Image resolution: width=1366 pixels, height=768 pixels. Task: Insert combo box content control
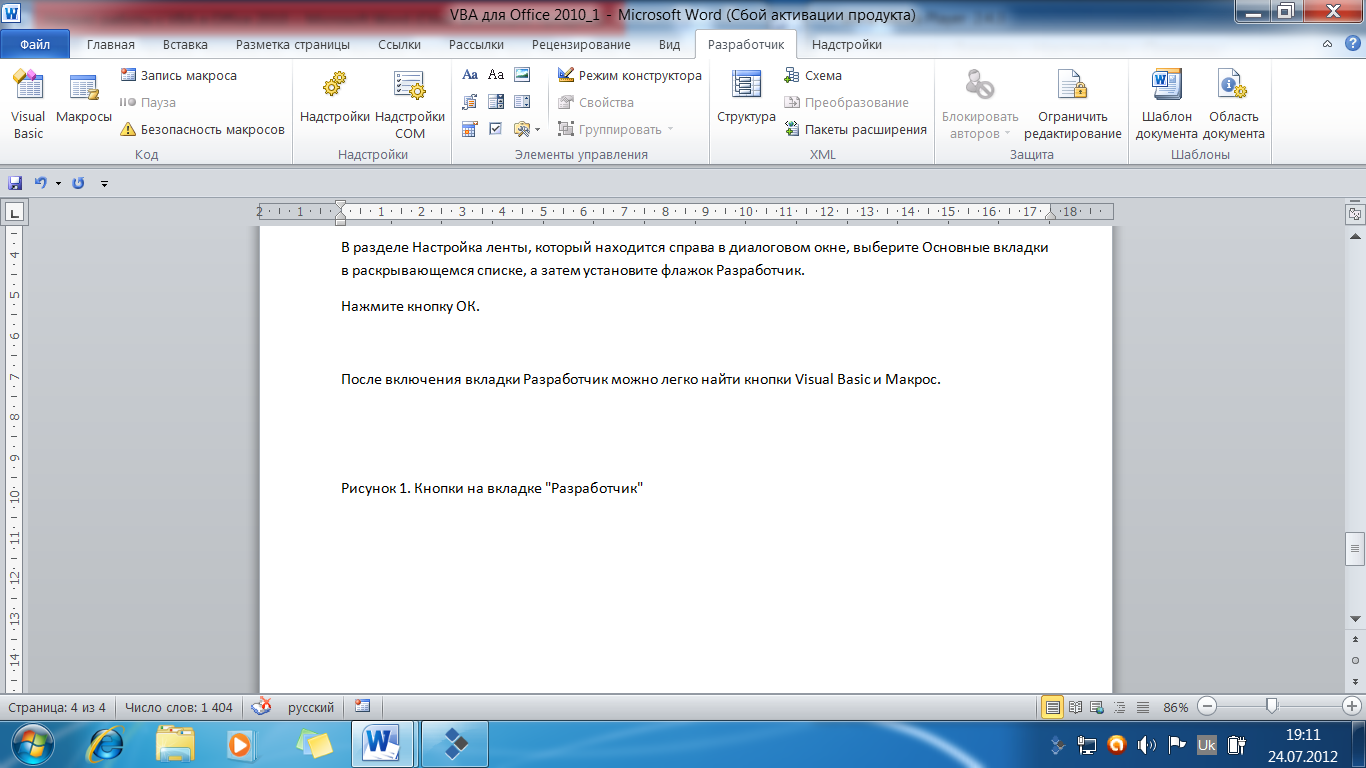pyautogui.click(x=496, y=102)
